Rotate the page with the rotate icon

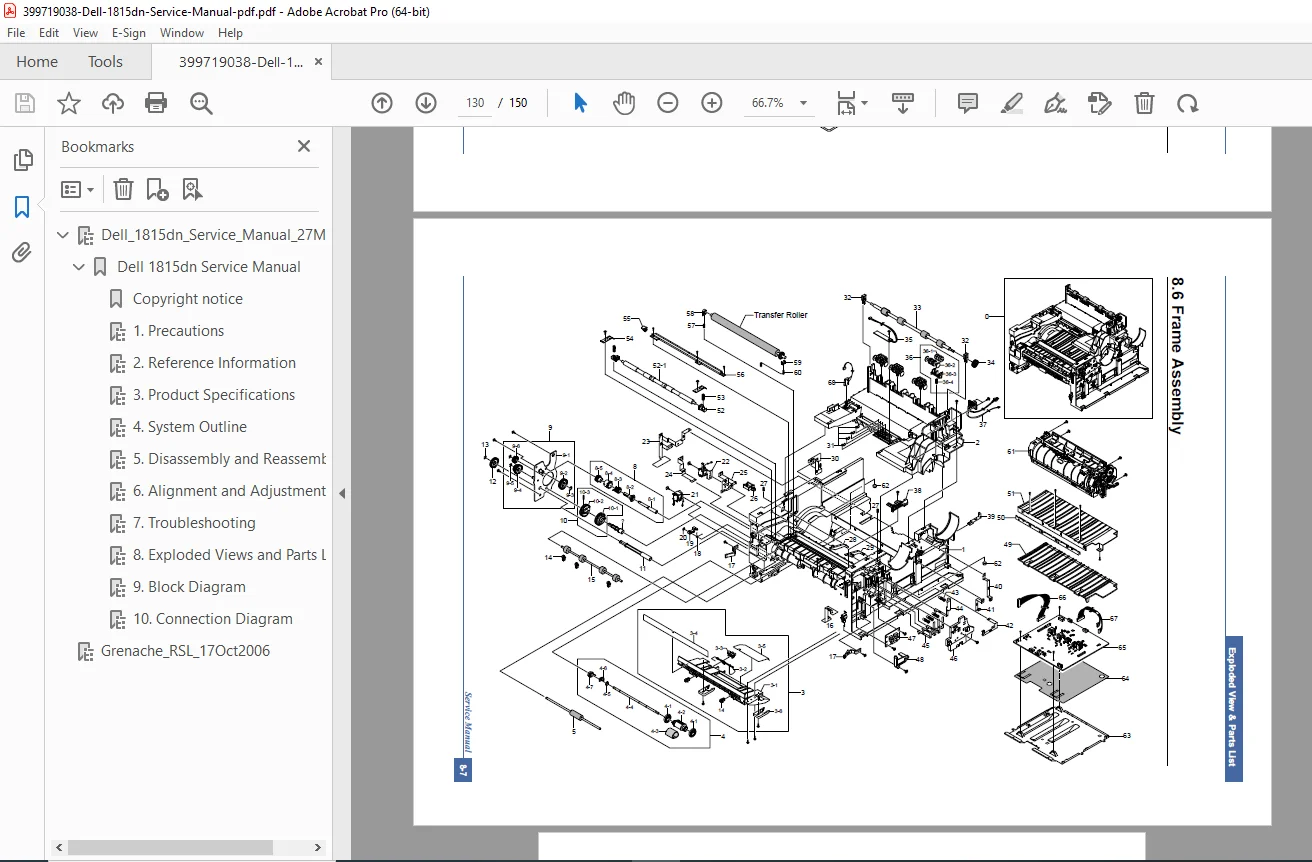1187,103
